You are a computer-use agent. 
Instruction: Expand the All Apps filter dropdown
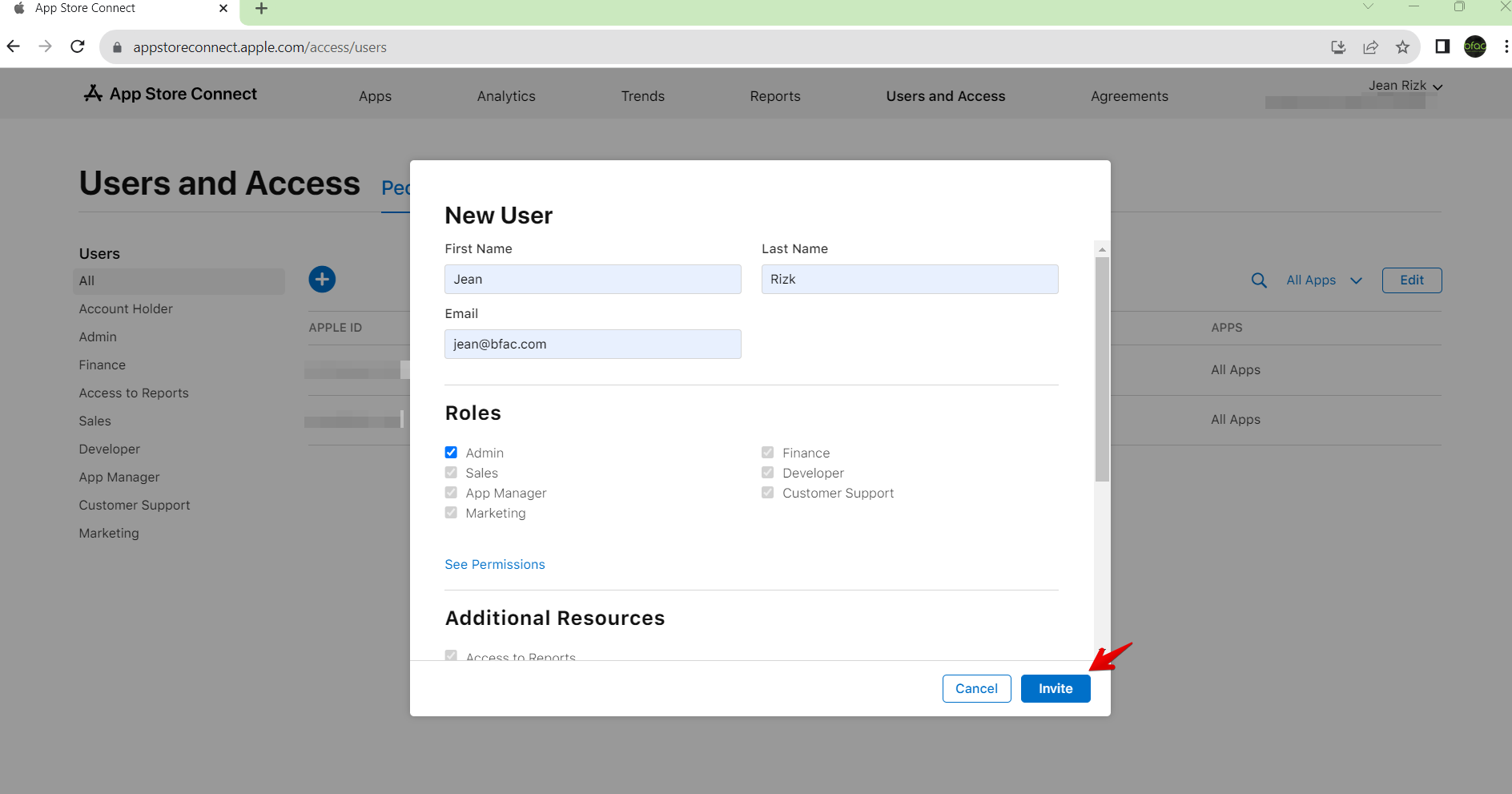[x=1324, y=280]
